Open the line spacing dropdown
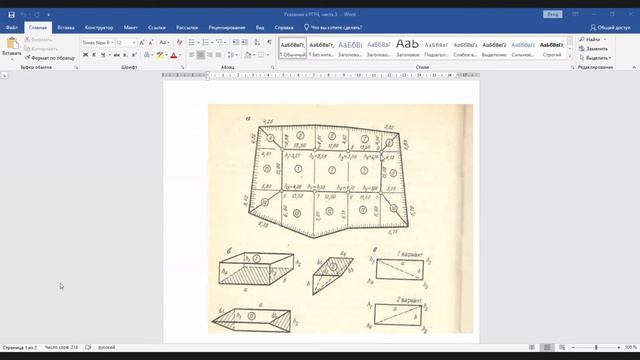Screen dimensions: 640x360 (231, 55)
